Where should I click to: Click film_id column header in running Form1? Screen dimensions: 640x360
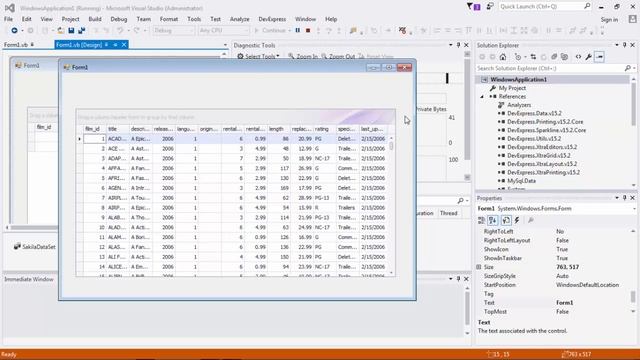click(94, 129)
